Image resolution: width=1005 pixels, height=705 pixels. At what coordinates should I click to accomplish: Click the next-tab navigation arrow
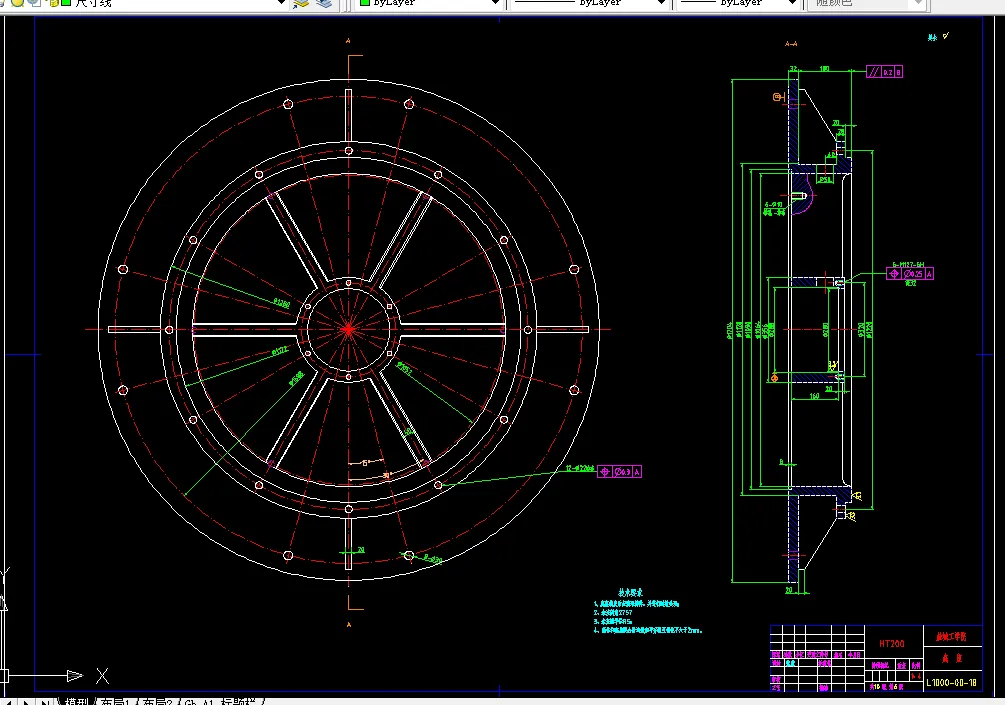pos(26,702)
